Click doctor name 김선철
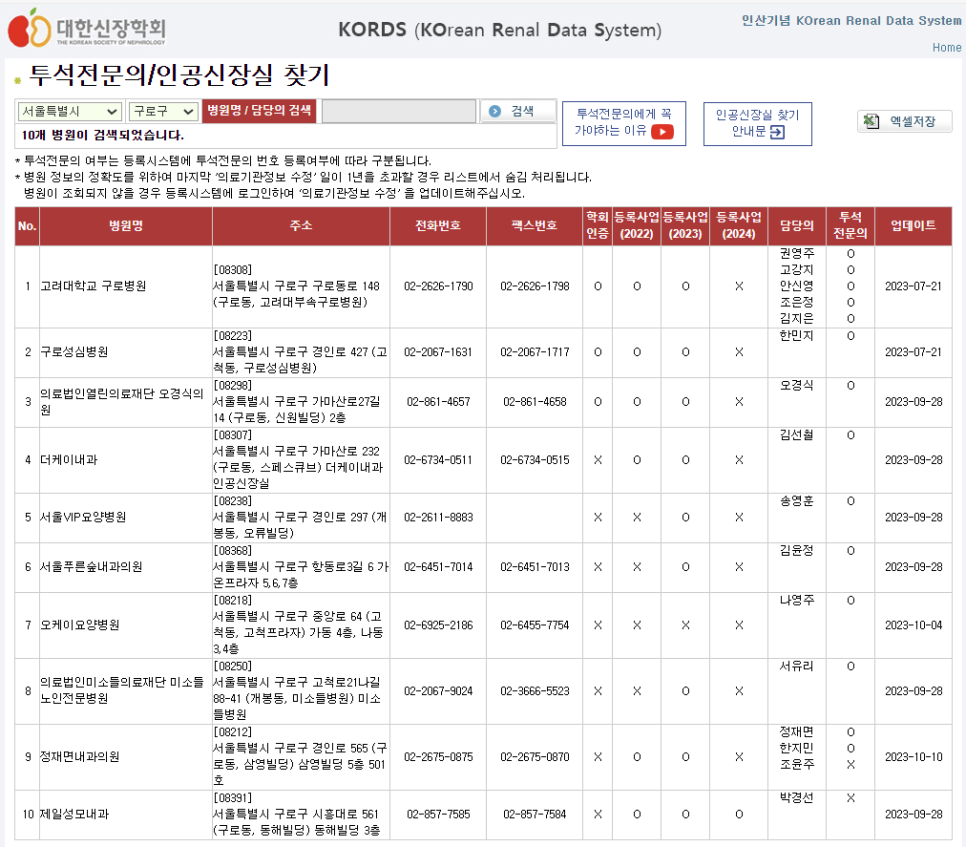Viewport: 966px width, 847px height. [x=797, y=435]
